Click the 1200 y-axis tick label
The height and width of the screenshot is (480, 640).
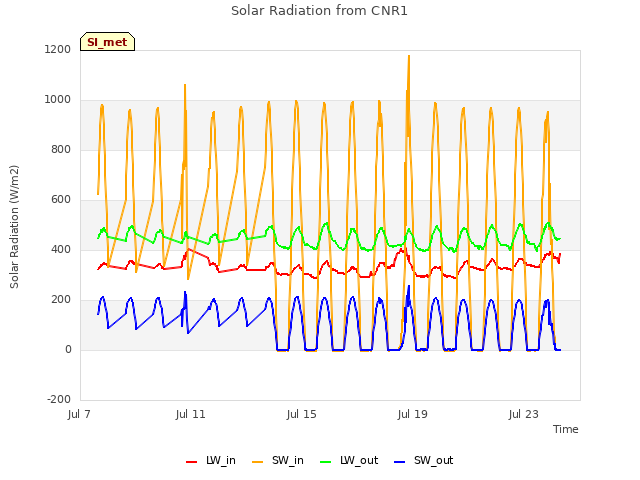tap(58, 49)
